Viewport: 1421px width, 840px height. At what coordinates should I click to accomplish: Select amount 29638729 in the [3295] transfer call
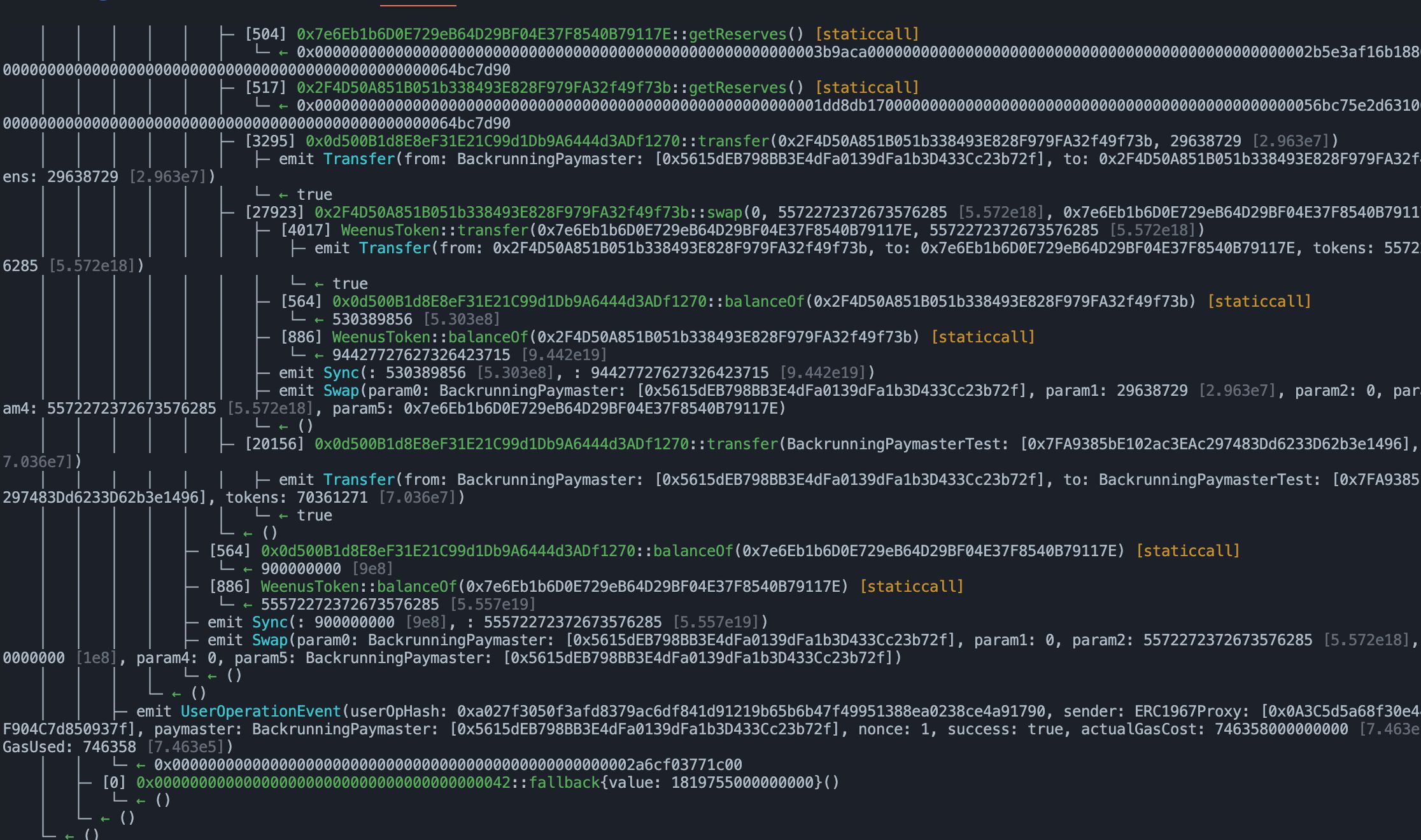tap(1205, 141)
